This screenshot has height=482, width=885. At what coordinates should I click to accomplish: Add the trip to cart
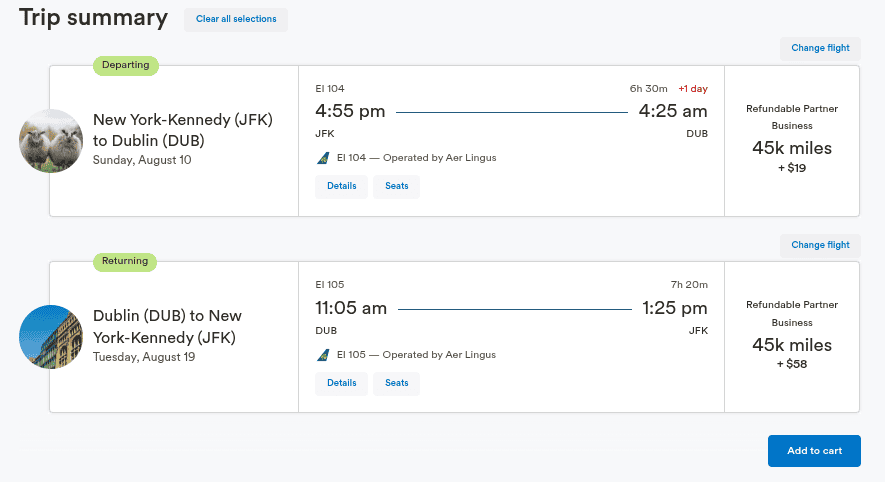(x=814, y=451)
